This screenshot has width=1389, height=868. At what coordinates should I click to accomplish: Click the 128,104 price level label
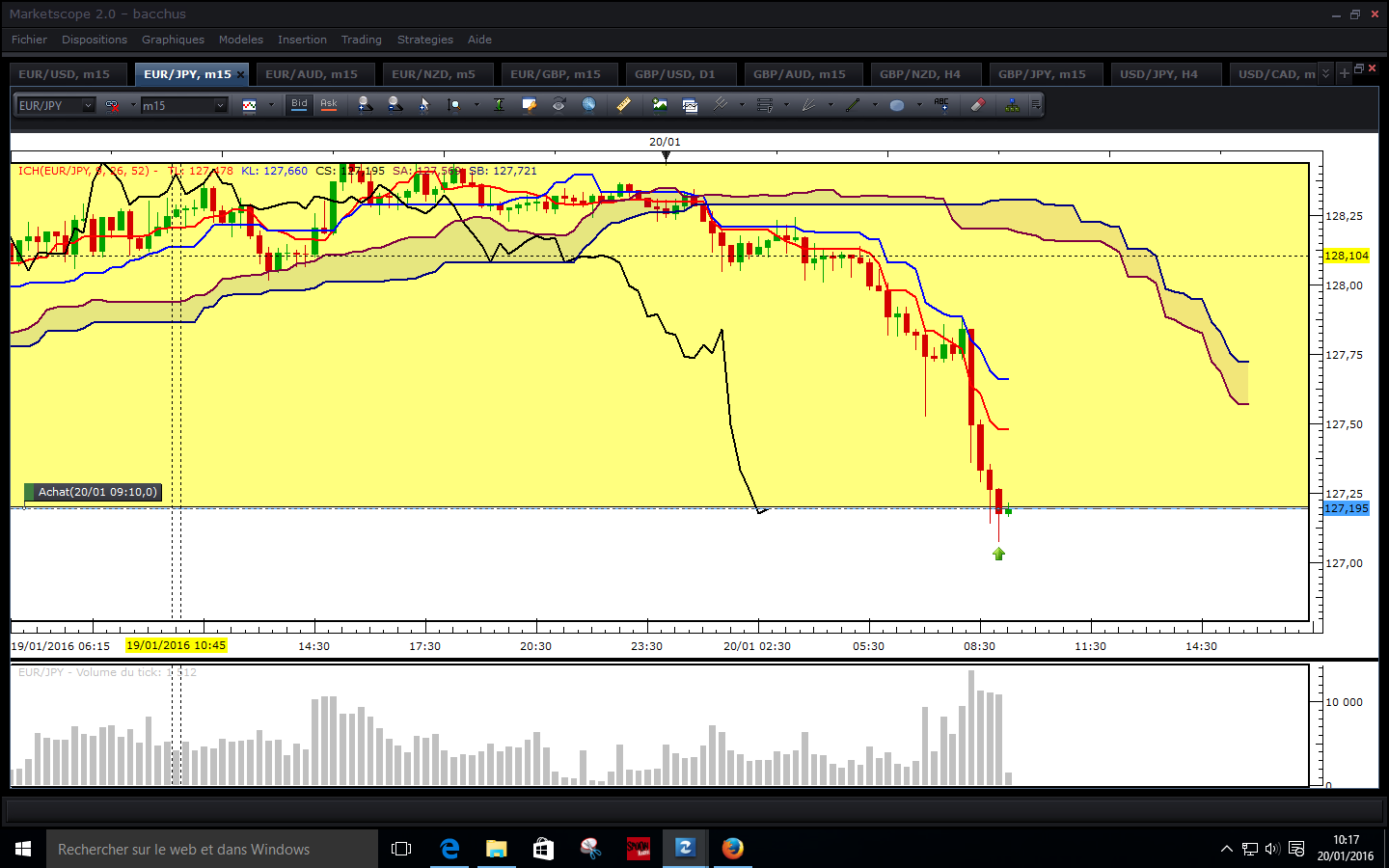[1347, 256]
